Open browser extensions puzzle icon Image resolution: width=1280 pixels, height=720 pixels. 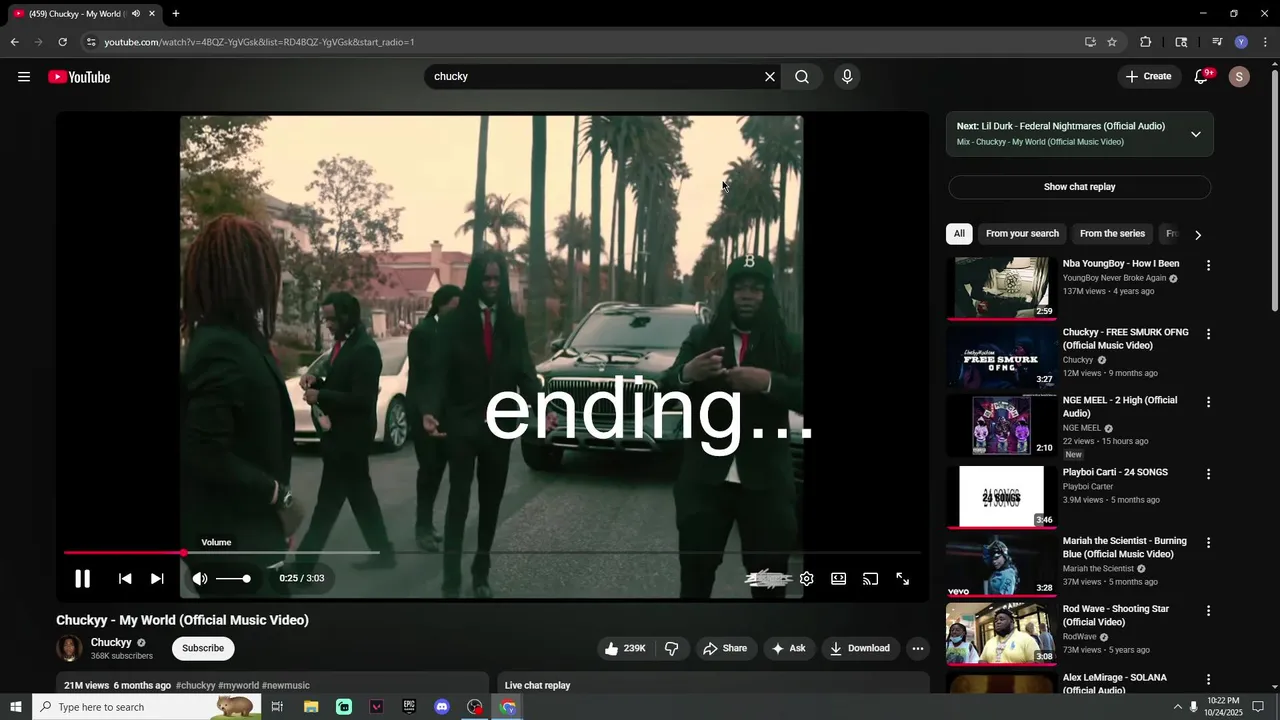1146,42
